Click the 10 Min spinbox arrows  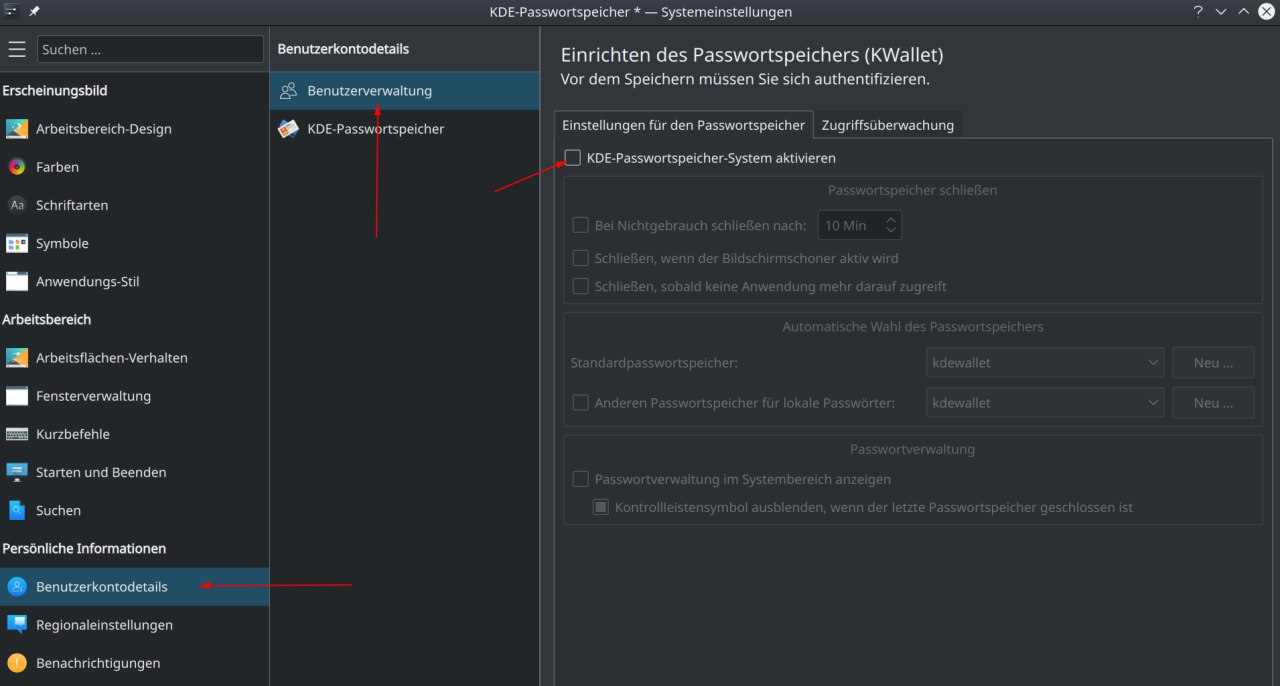click(x=892, y=225)
